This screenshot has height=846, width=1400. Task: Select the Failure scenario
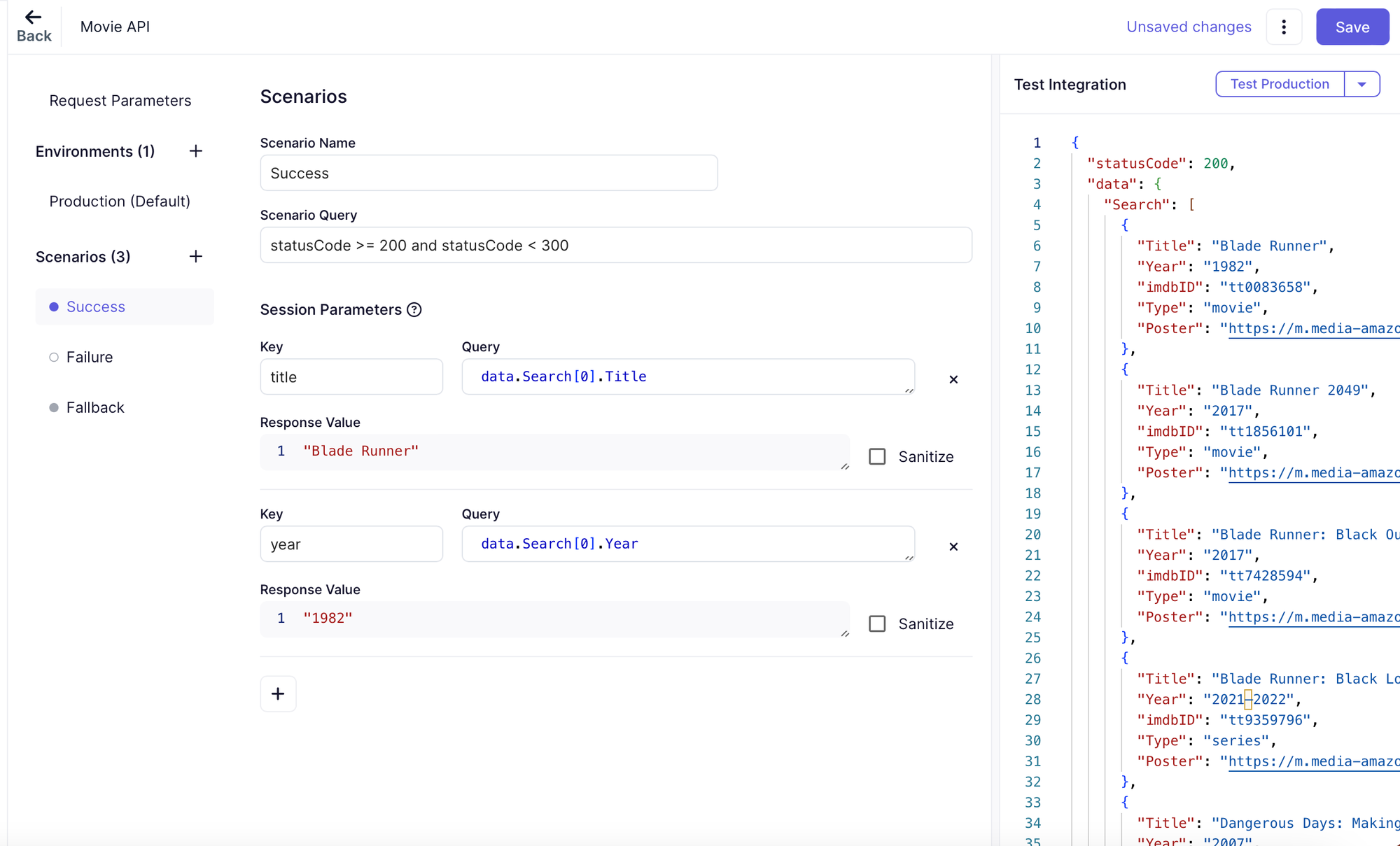click(x=89, y=358)
